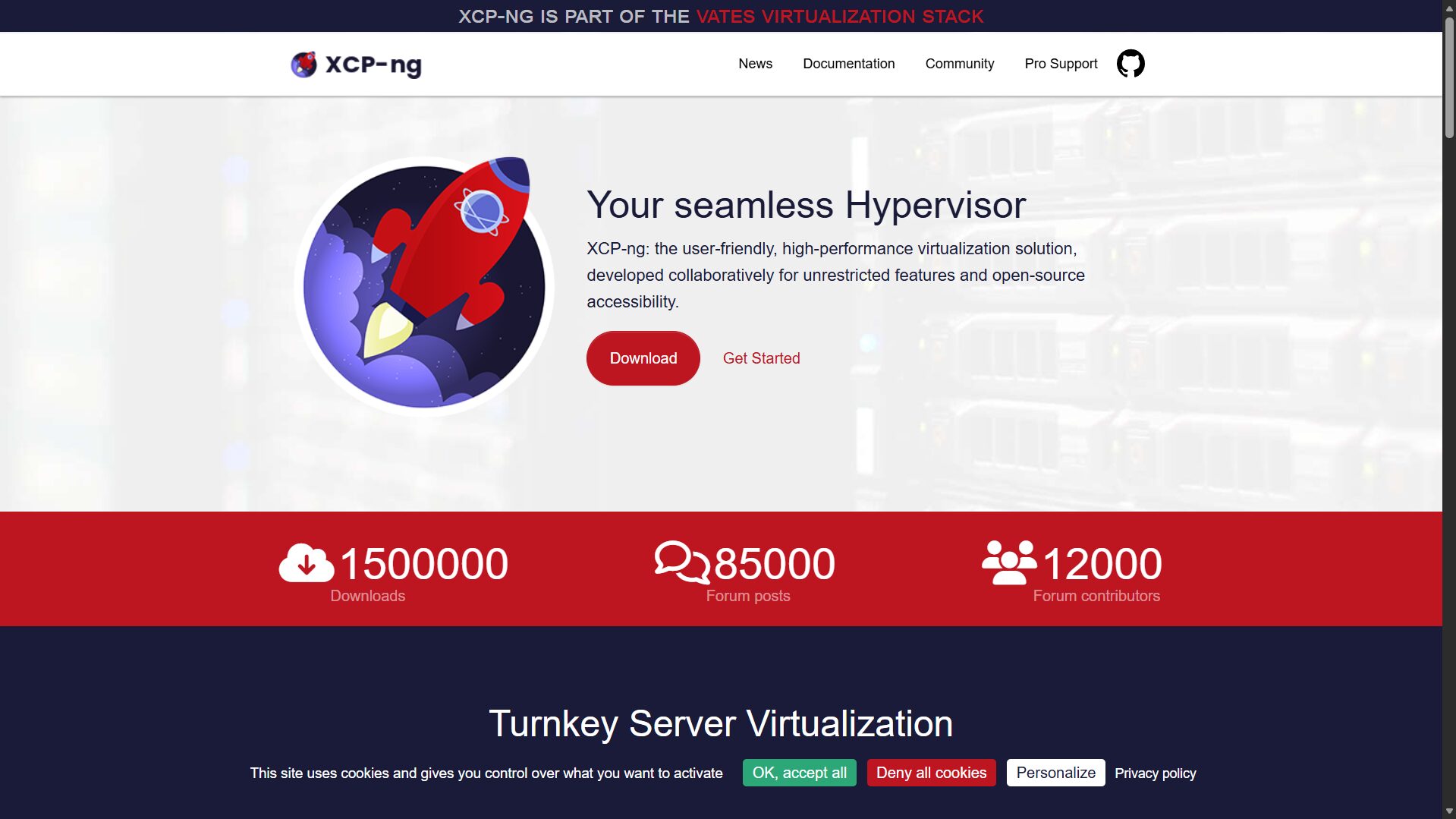Click Deny all cookies button
Viewport: 1456px width, 819px height.
click(931, 773)
